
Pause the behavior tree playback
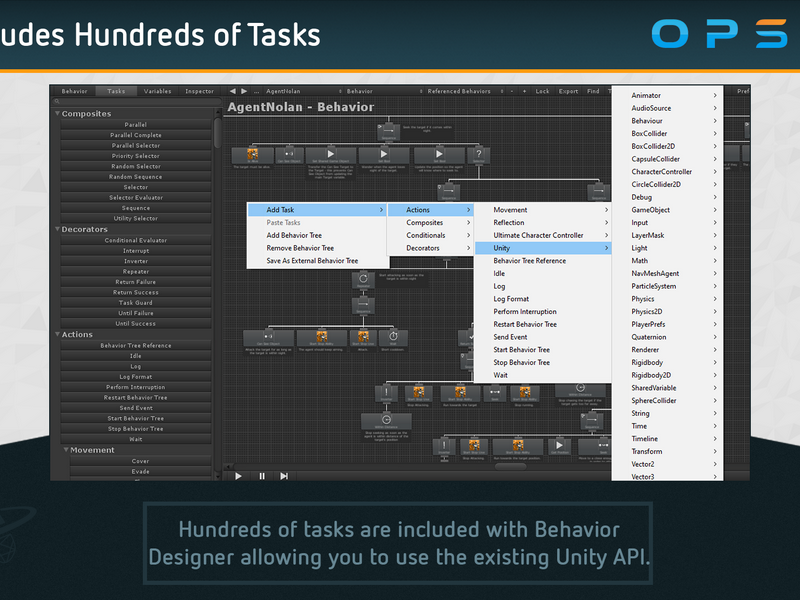[262, 476]
